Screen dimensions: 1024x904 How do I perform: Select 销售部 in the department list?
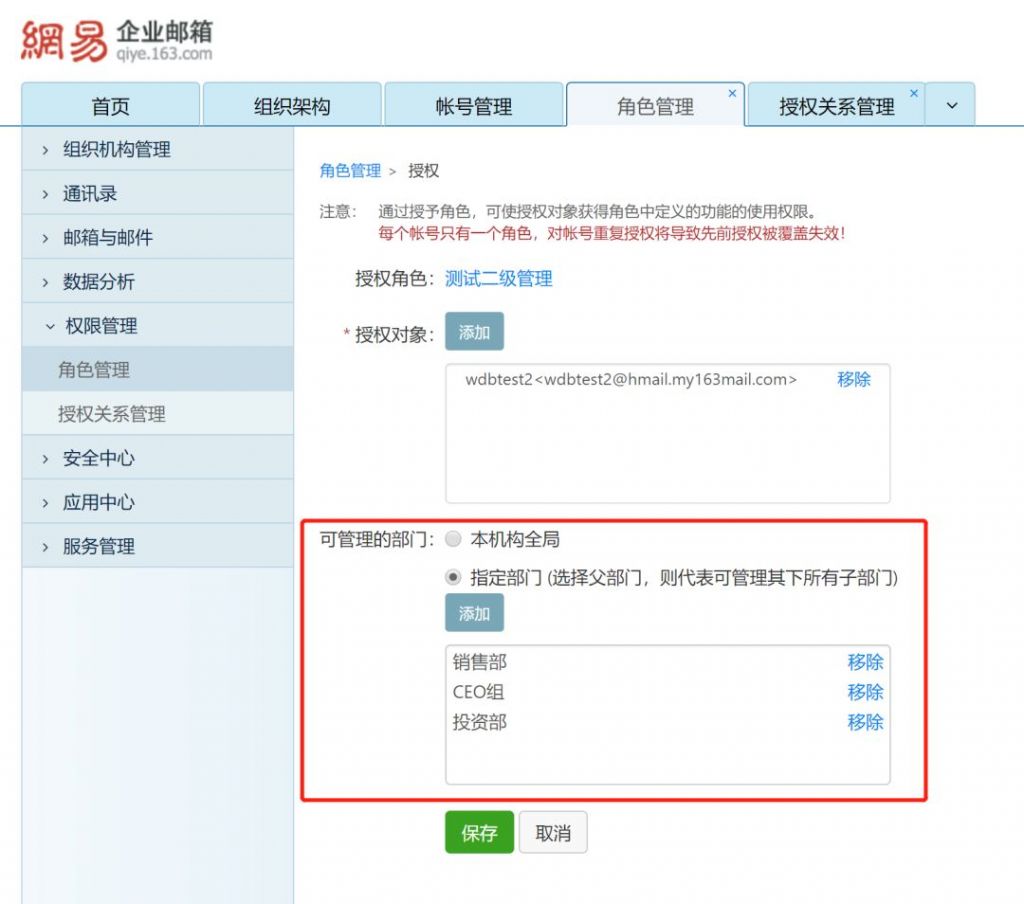tap(480, 662)
